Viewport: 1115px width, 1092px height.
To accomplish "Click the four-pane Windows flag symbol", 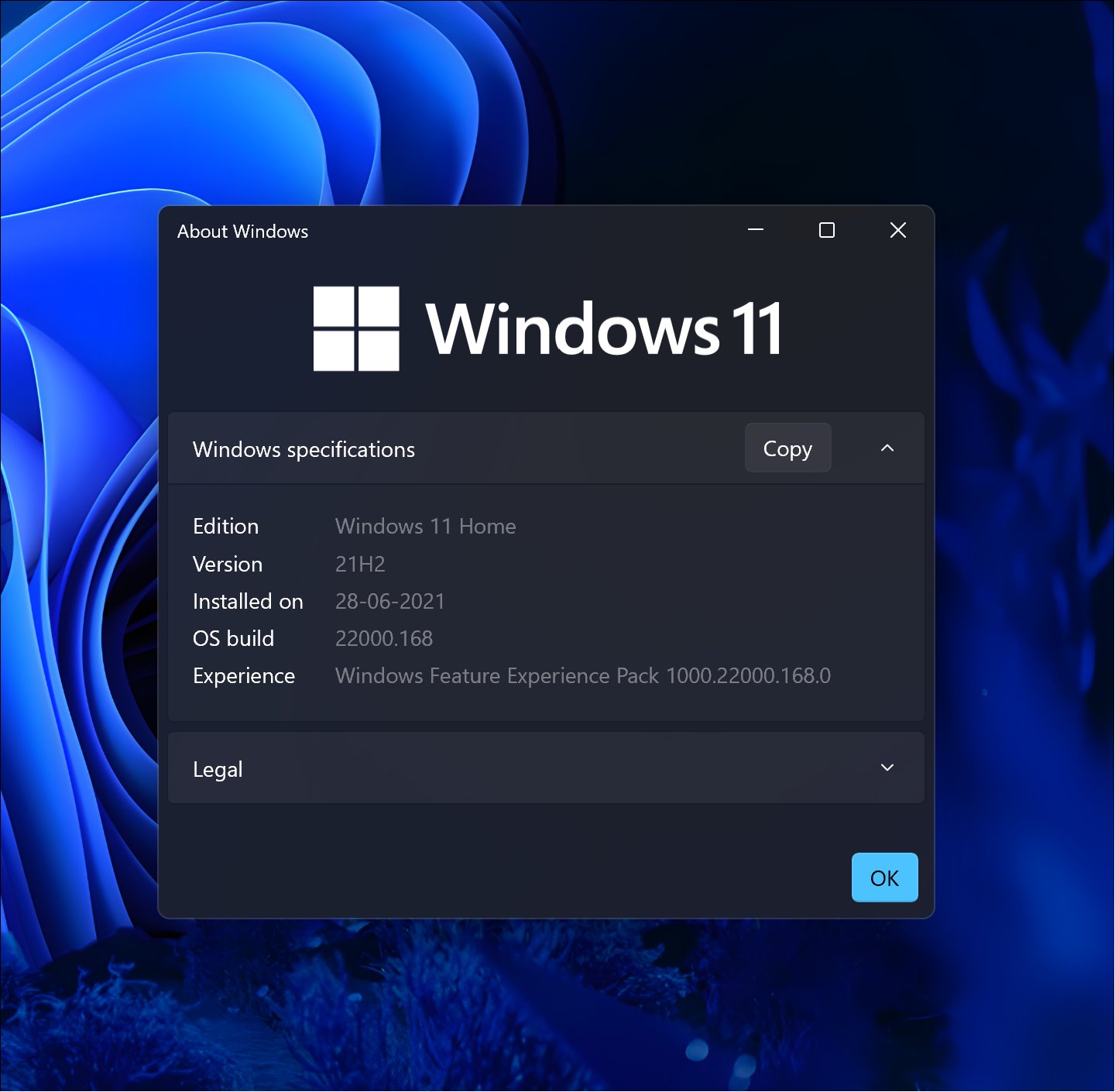I will 355,329.
